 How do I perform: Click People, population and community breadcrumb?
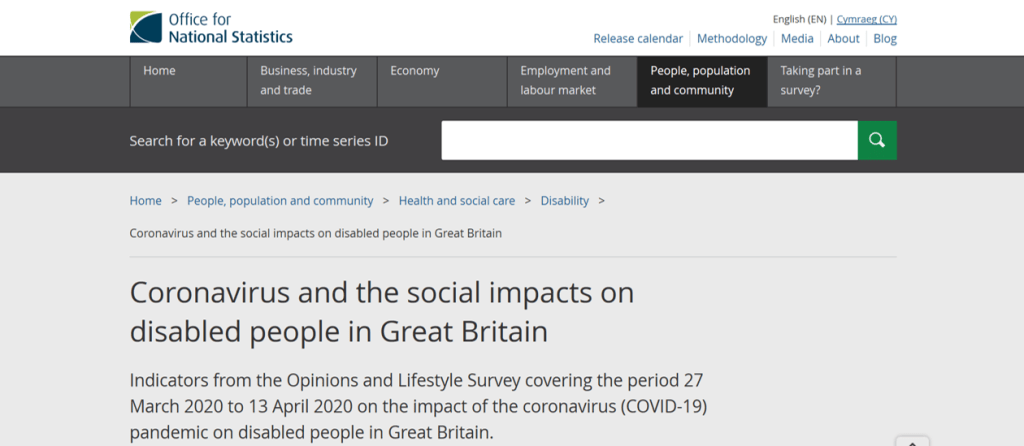280,201
